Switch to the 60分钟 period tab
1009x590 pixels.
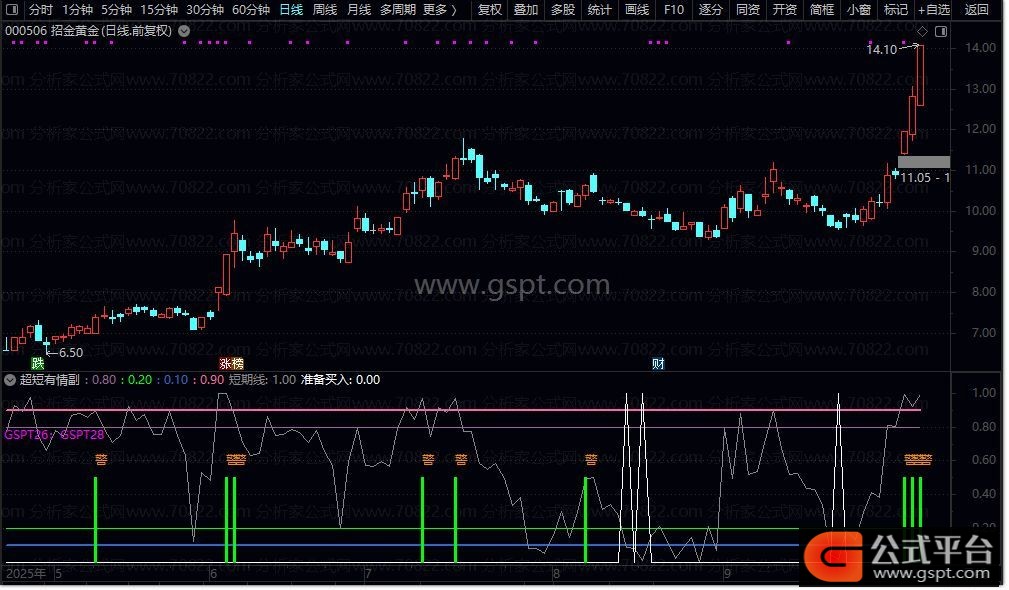pos(251,10)
